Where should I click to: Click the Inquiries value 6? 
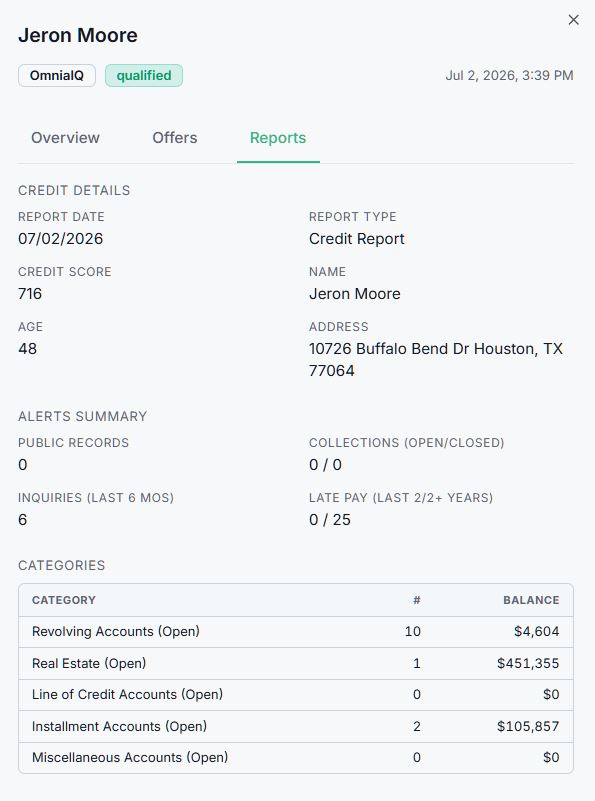pyautogui.click(x=22, y=520)
